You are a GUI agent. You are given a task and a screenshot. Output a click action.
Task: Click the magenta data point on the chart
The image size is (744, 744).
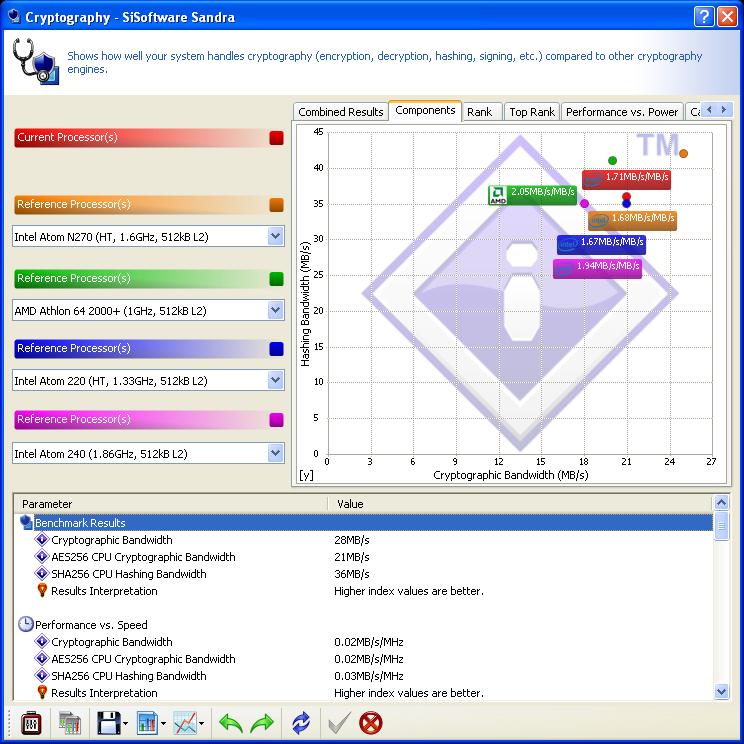(x=585, y=204)
